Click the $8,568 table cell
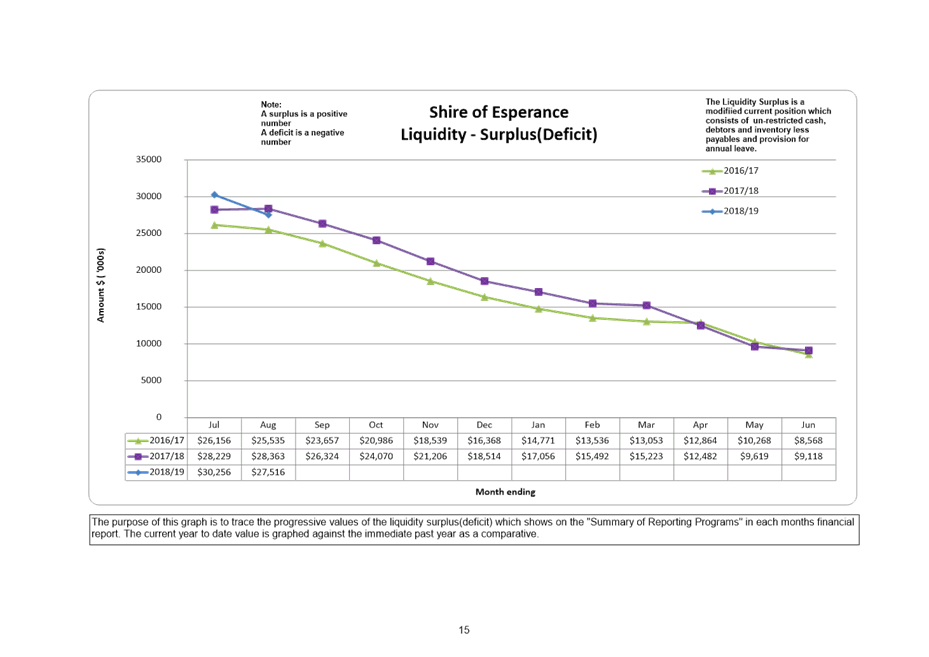The width and height of the screenshot is (929, 657). (808, 441)
